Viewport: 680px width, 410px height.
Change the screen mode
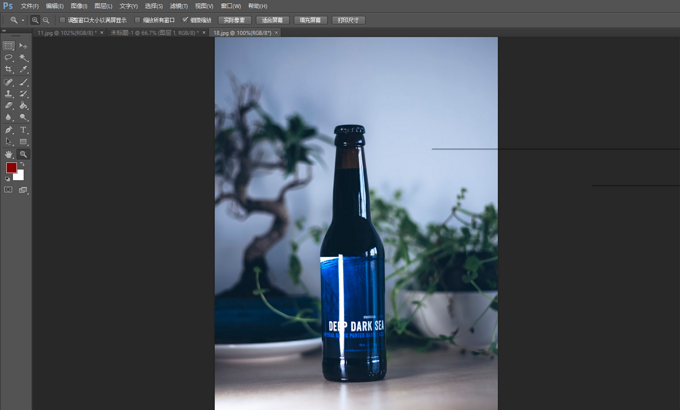[23, 190]
